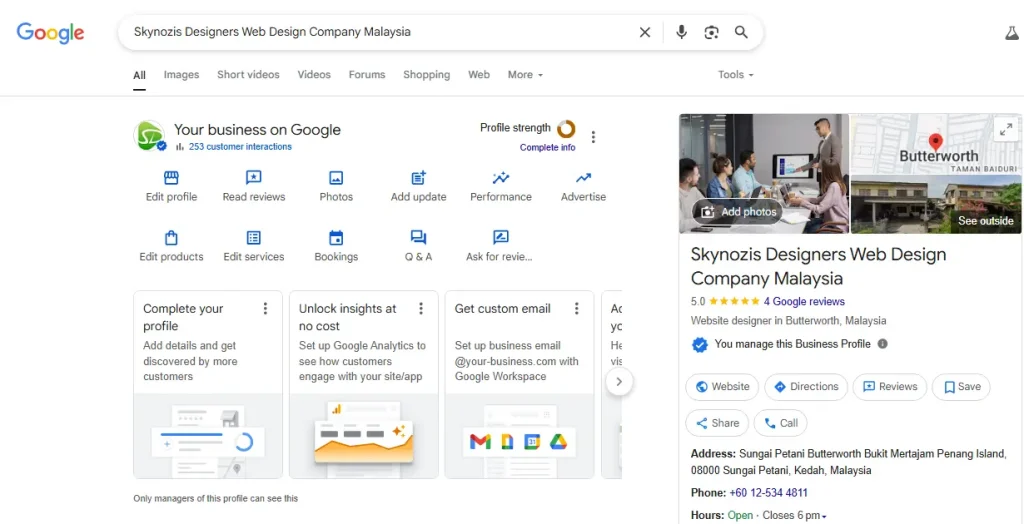
Task: Expand business hours next to Closes 6 pm
Action: tap(824, 516)
